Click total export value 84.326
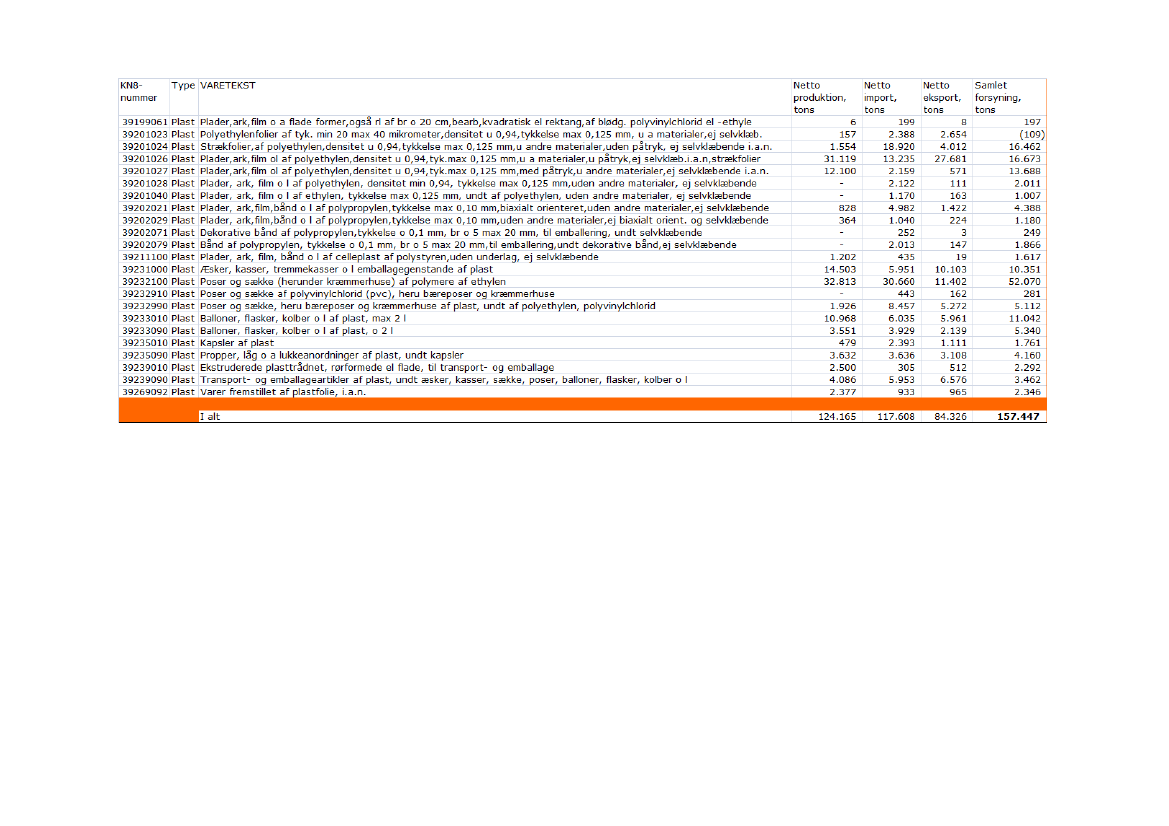1169x826 pixels. (x=951, y=417)
